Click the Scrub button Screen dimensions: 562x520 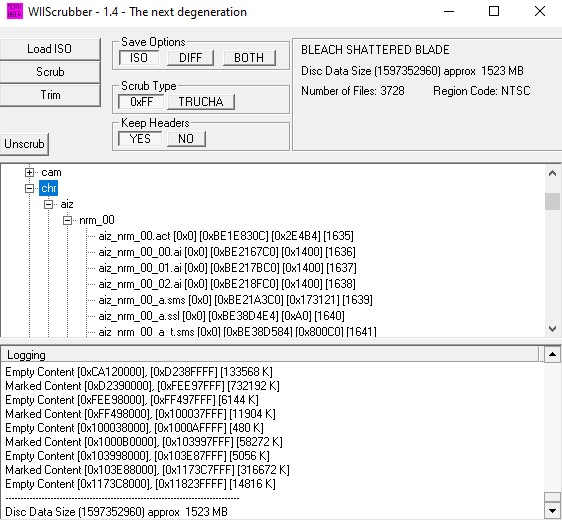[x=49, y=72]
